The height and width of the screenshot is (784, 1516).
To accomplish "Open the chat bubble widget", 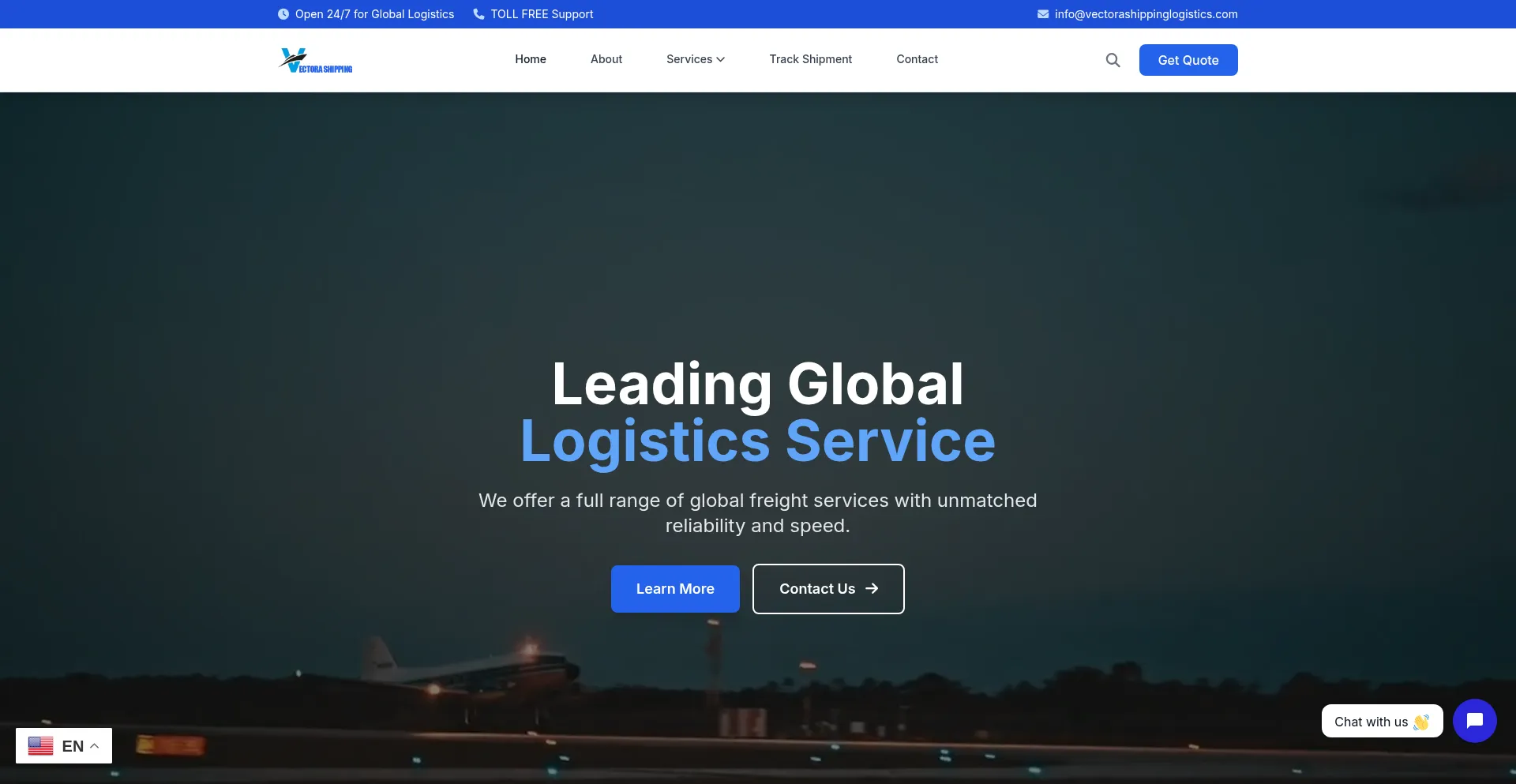I will pyautogui.click(x=1474, y=721).
